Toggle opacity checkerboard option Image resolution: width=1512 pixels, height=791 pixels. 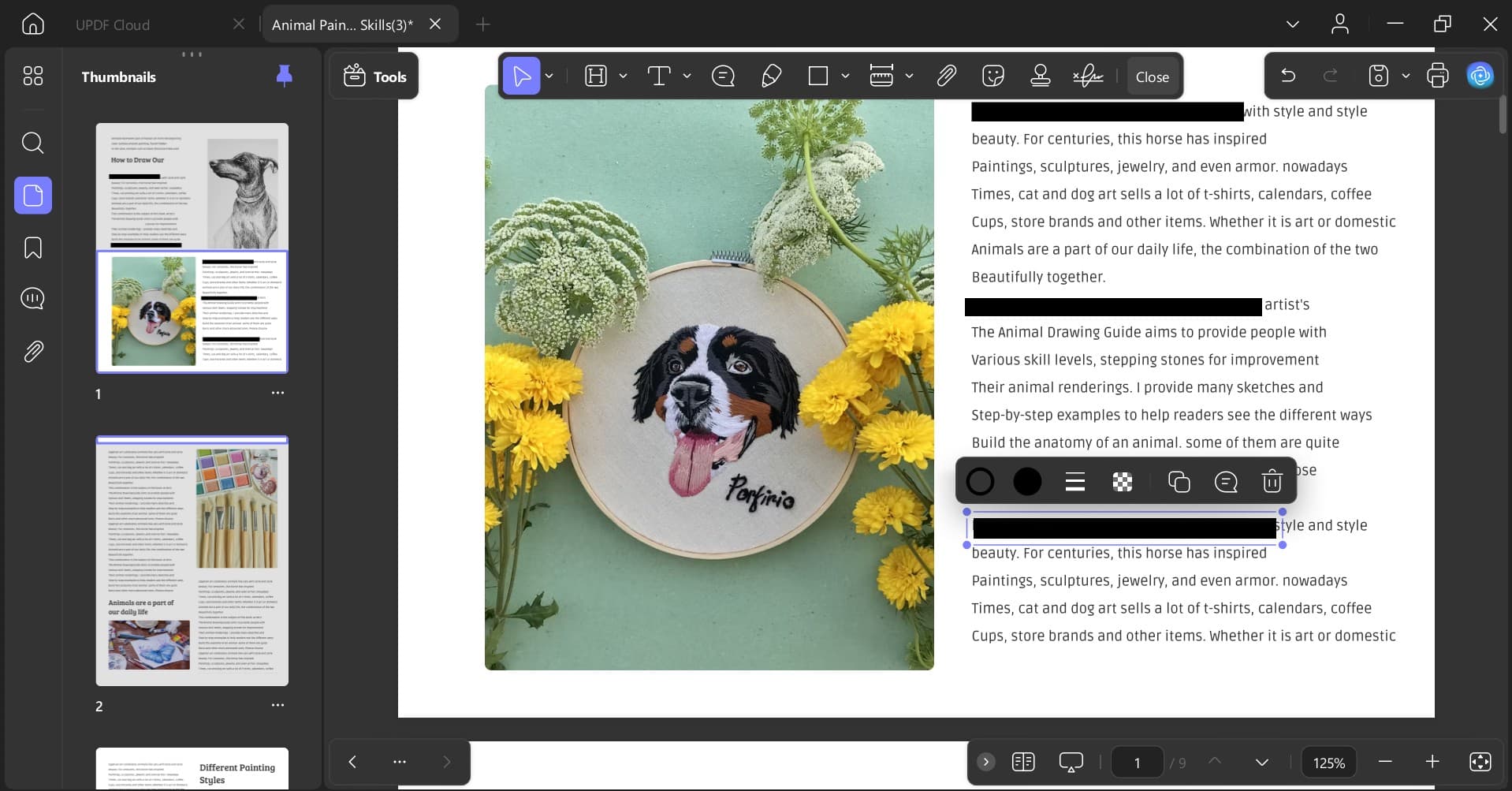(x=1123, y=482)
